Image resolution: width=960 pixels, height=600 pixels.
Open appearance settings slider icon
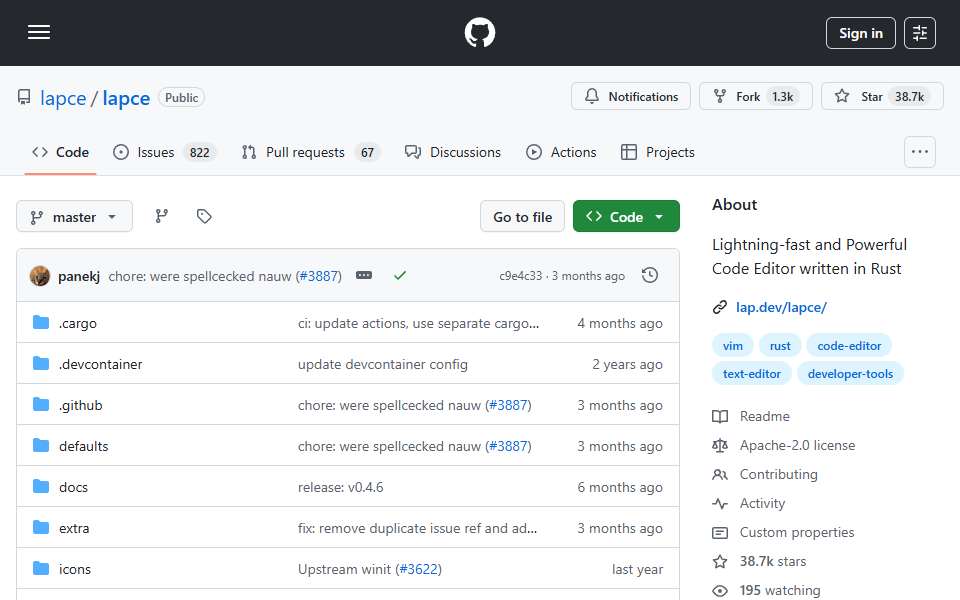pyautogui.click(x=920, y=33)
